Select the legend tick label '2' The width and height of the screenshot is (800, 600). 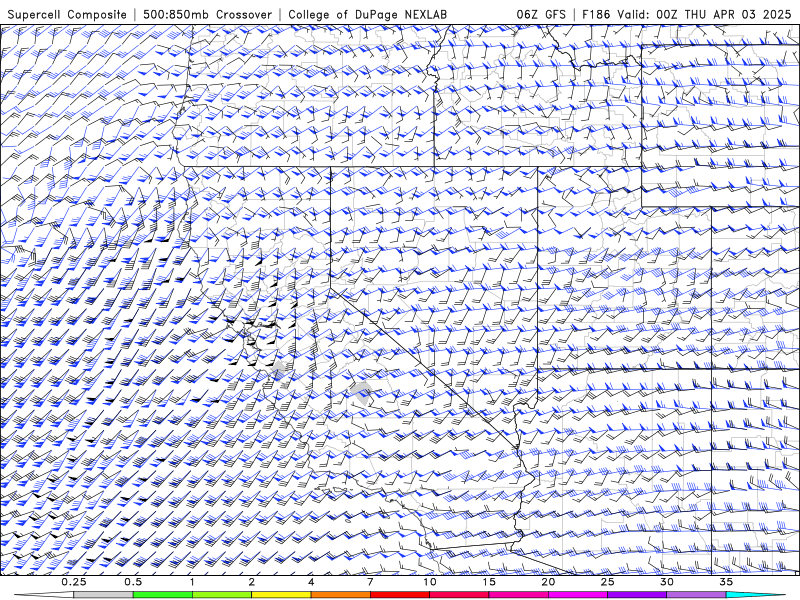[x=252, y=582]
